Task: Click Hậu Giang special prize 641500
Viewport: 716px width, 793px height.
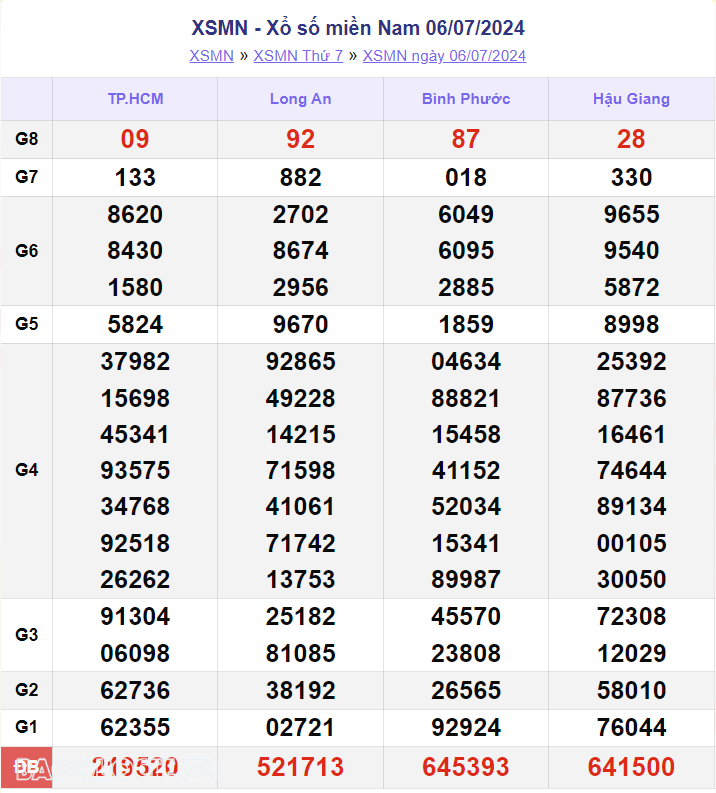Action: pos(631,767)
